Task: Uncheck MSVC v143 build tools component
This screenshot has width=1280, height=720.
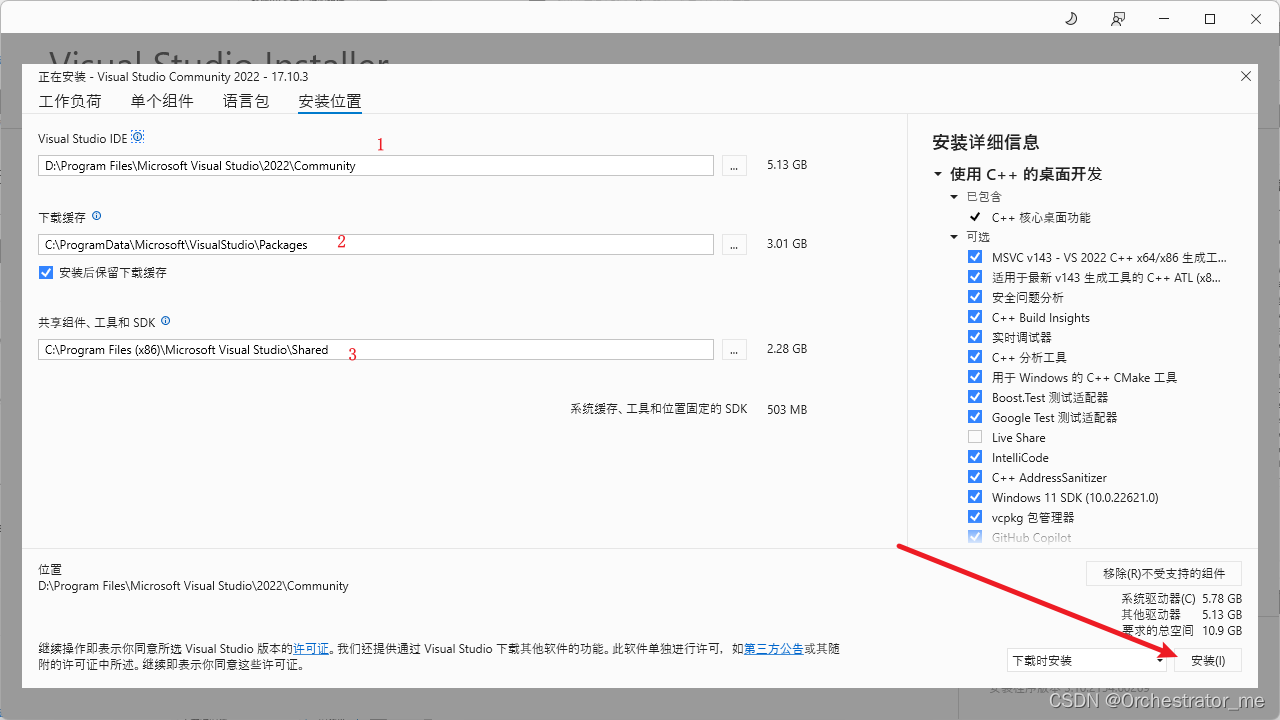Action: click(x=975, y=257)
